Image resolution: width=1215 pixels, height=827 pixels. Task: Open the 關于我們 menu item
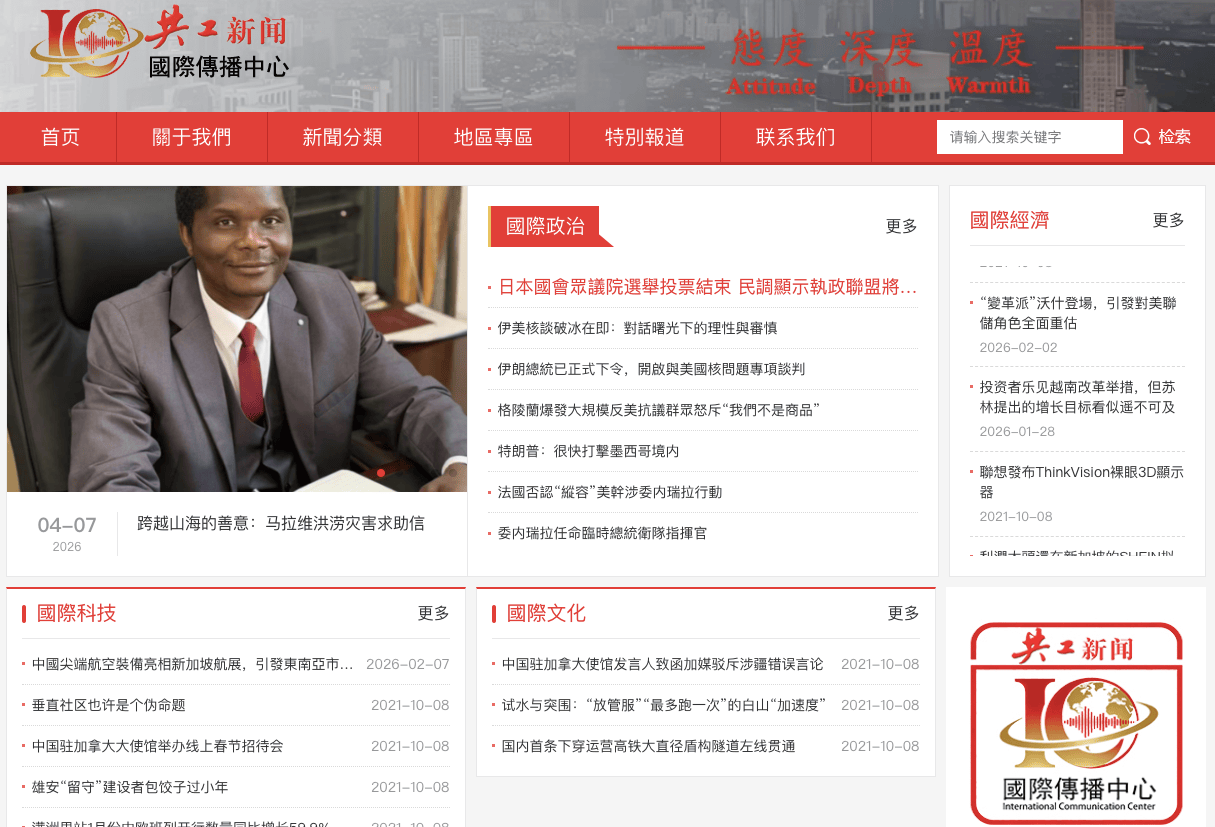point(191,137)
